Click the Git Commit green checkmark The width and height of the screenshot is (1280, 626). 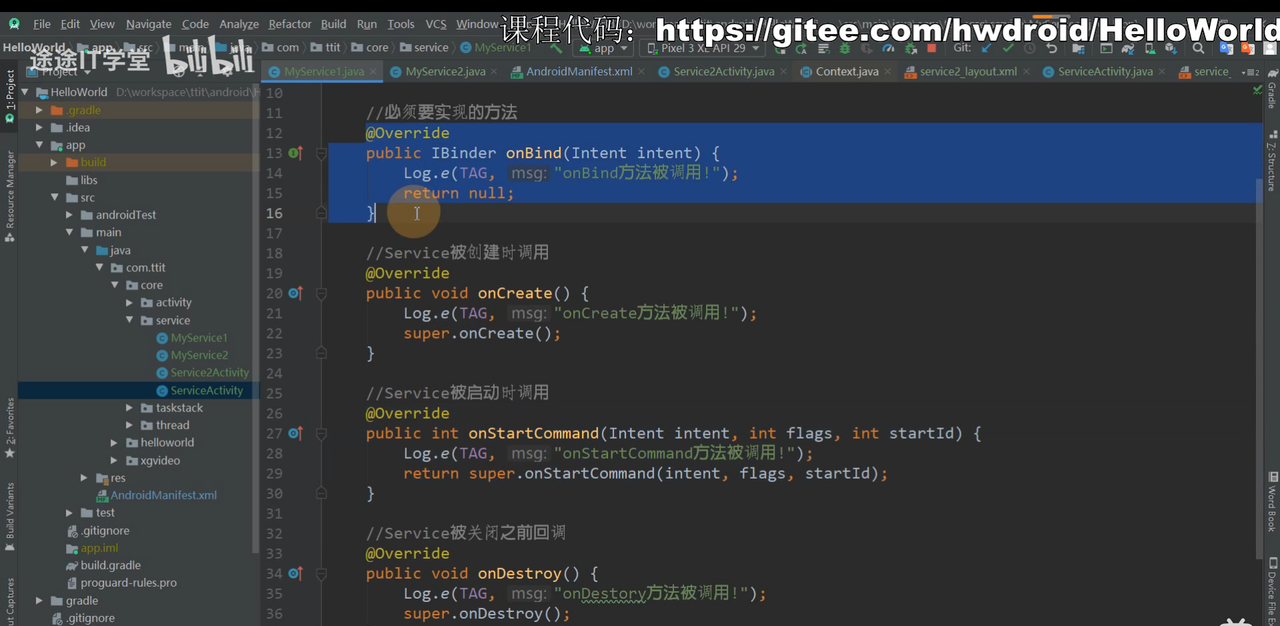(1008, 47)
